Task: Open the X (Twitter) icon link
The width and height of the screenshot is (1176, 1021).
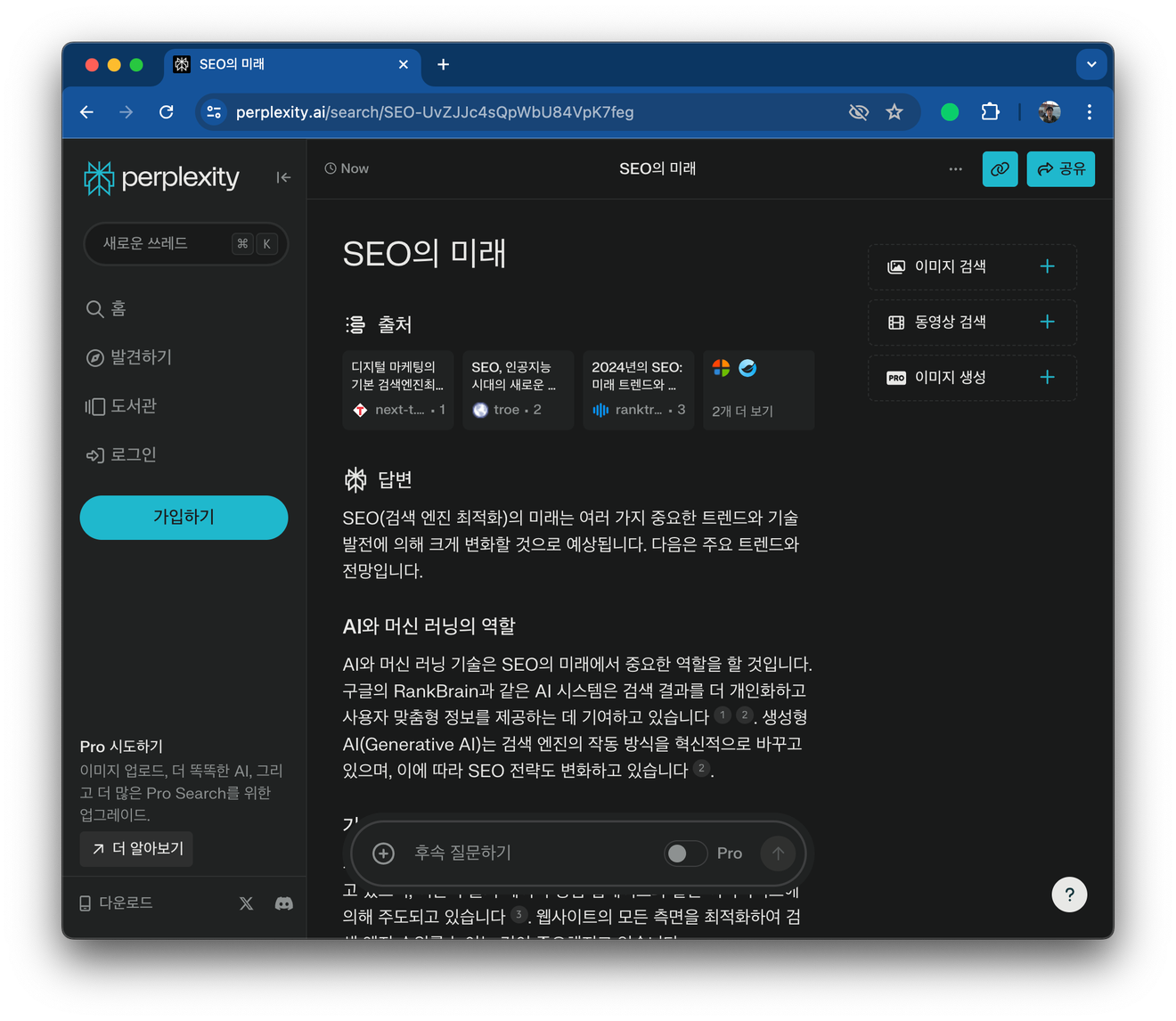Action: 247,903
